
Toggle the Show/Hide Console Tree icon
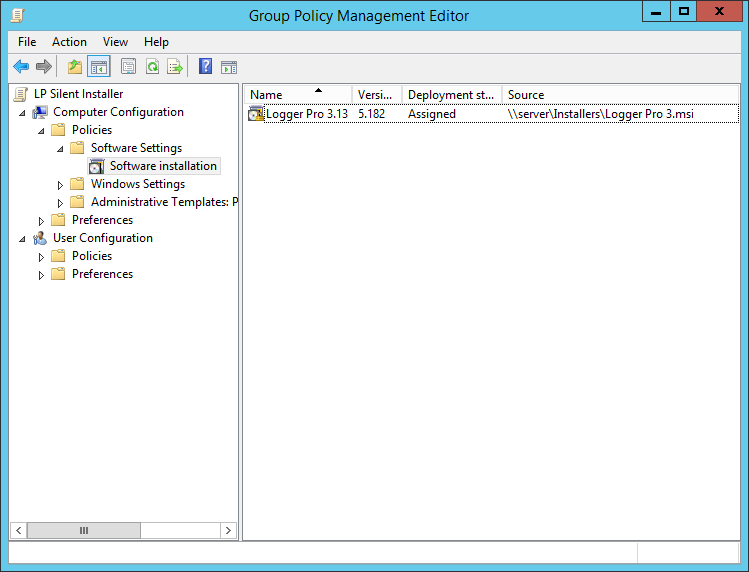[99, 66]
